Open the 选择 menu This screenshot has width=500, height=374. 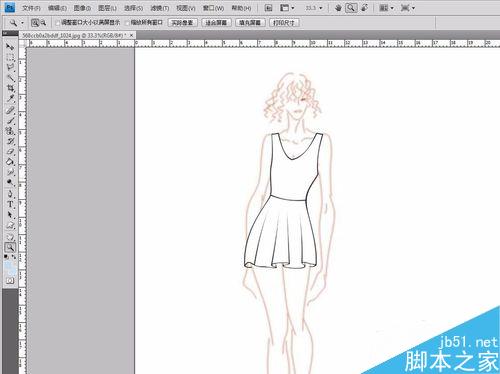click(x=133, y=8)
